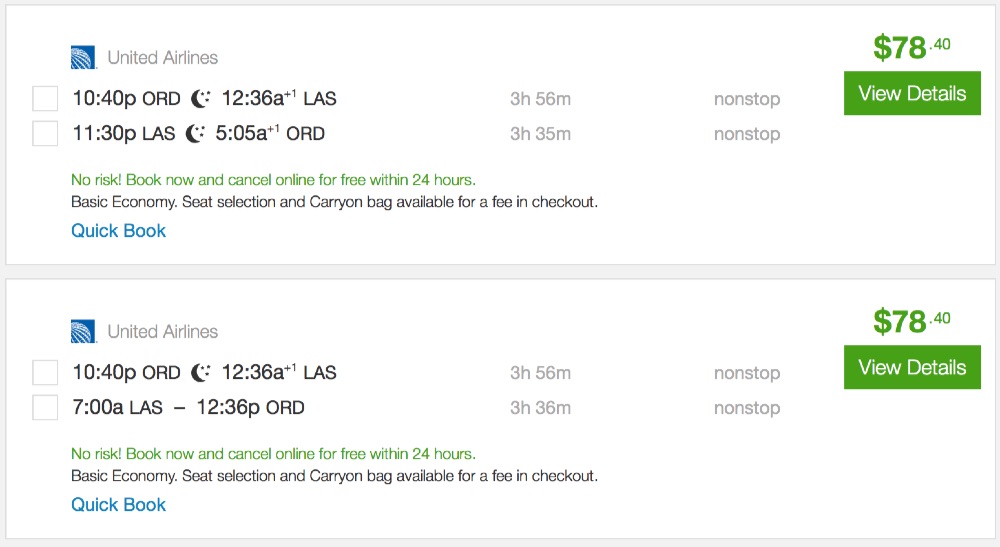
Task: Click the United Airlines logo on the 7:00a return itinerary
Action: (x=83, y=332)
